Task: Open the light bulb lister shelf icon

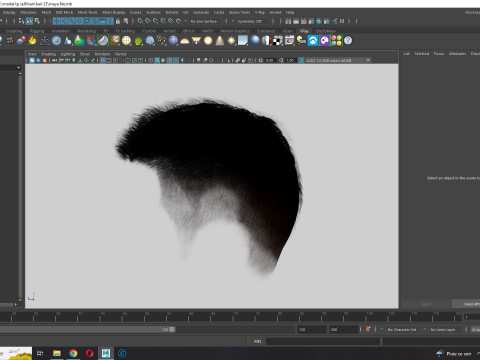Action: 301,41
